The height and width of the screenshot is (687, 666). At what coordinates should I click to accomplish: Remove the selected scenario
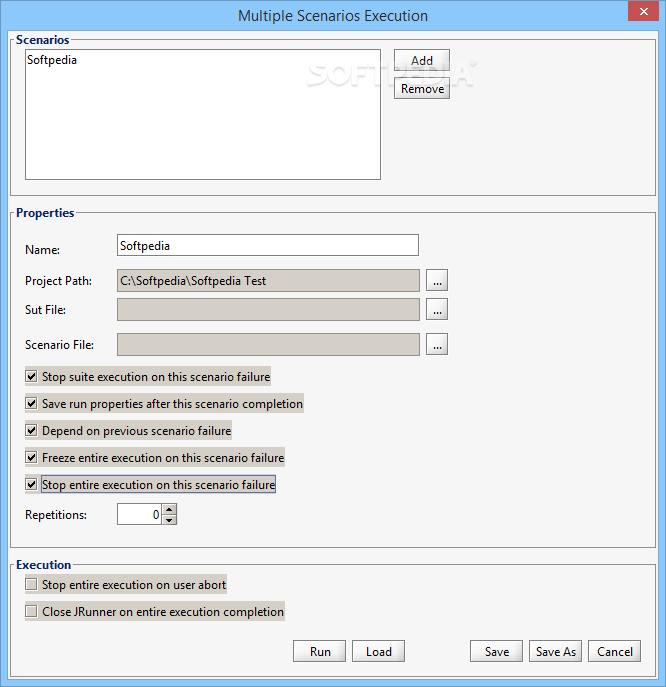tap(422, 89)
